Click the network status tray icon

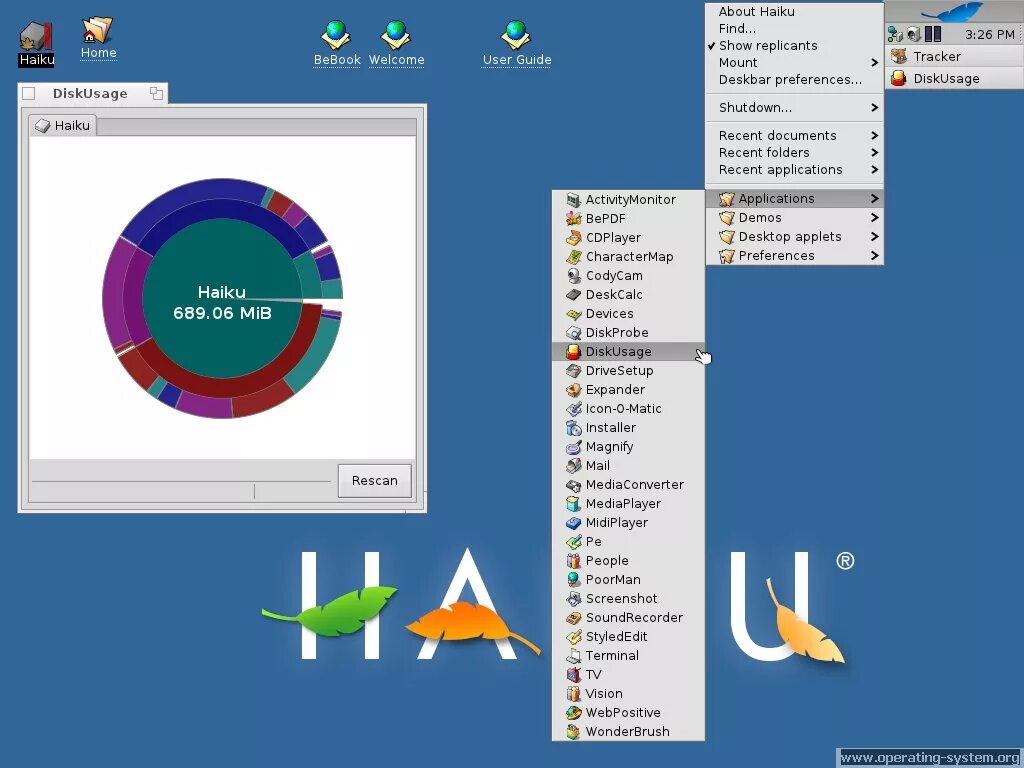point(895,34)
